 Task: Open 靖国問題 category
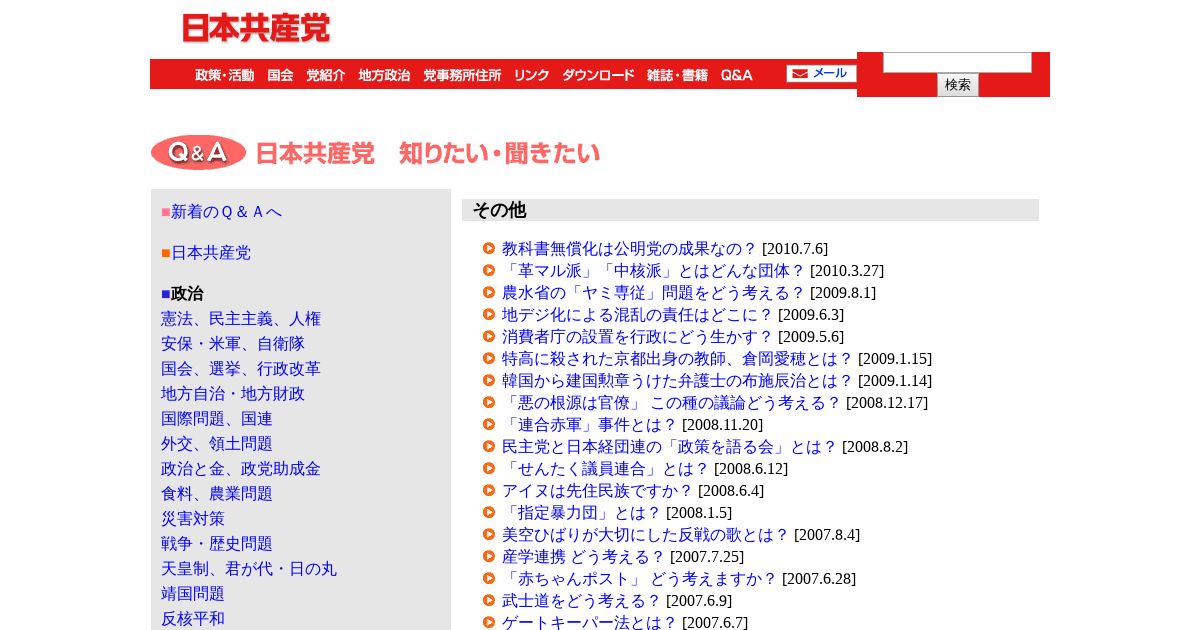tap(193, 594)
